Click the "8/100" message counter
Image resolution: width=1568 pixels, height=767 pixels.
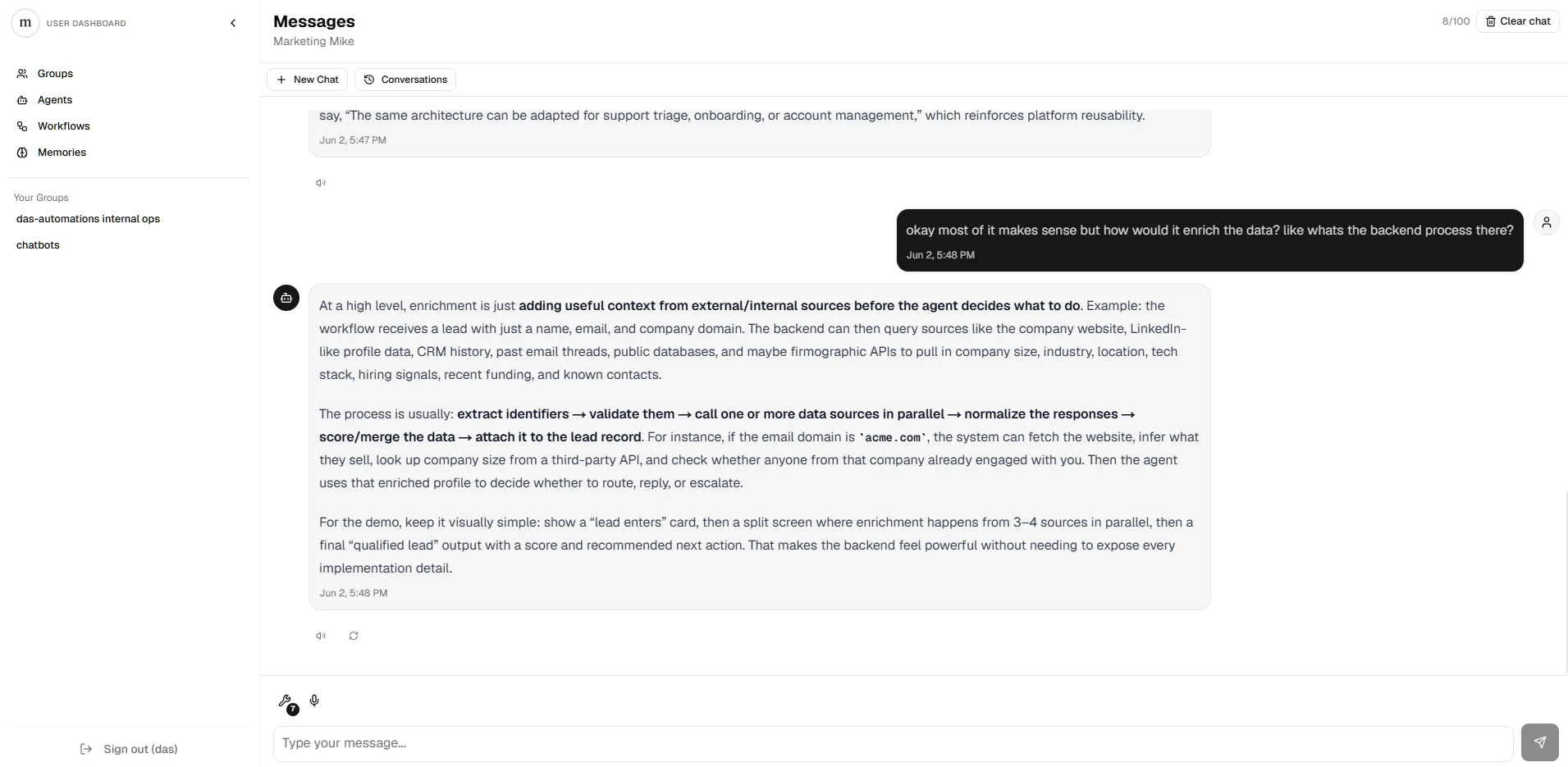coord(1456,21)
